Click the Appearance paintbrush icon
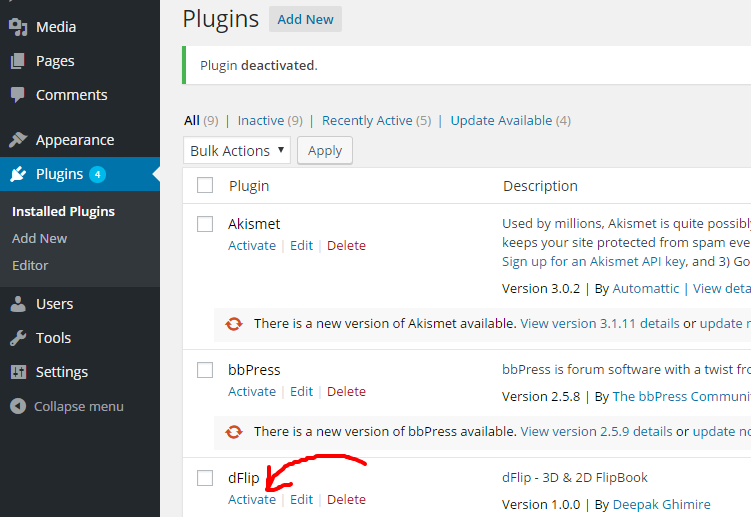The width and height of the screenshot is (751, 517). click(x=18, y=140)
